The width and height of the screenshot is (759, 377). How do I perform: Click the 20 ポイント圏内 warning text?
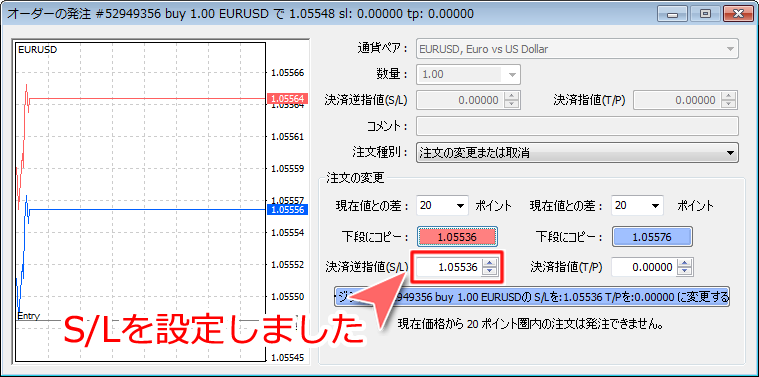click(530, 323)
